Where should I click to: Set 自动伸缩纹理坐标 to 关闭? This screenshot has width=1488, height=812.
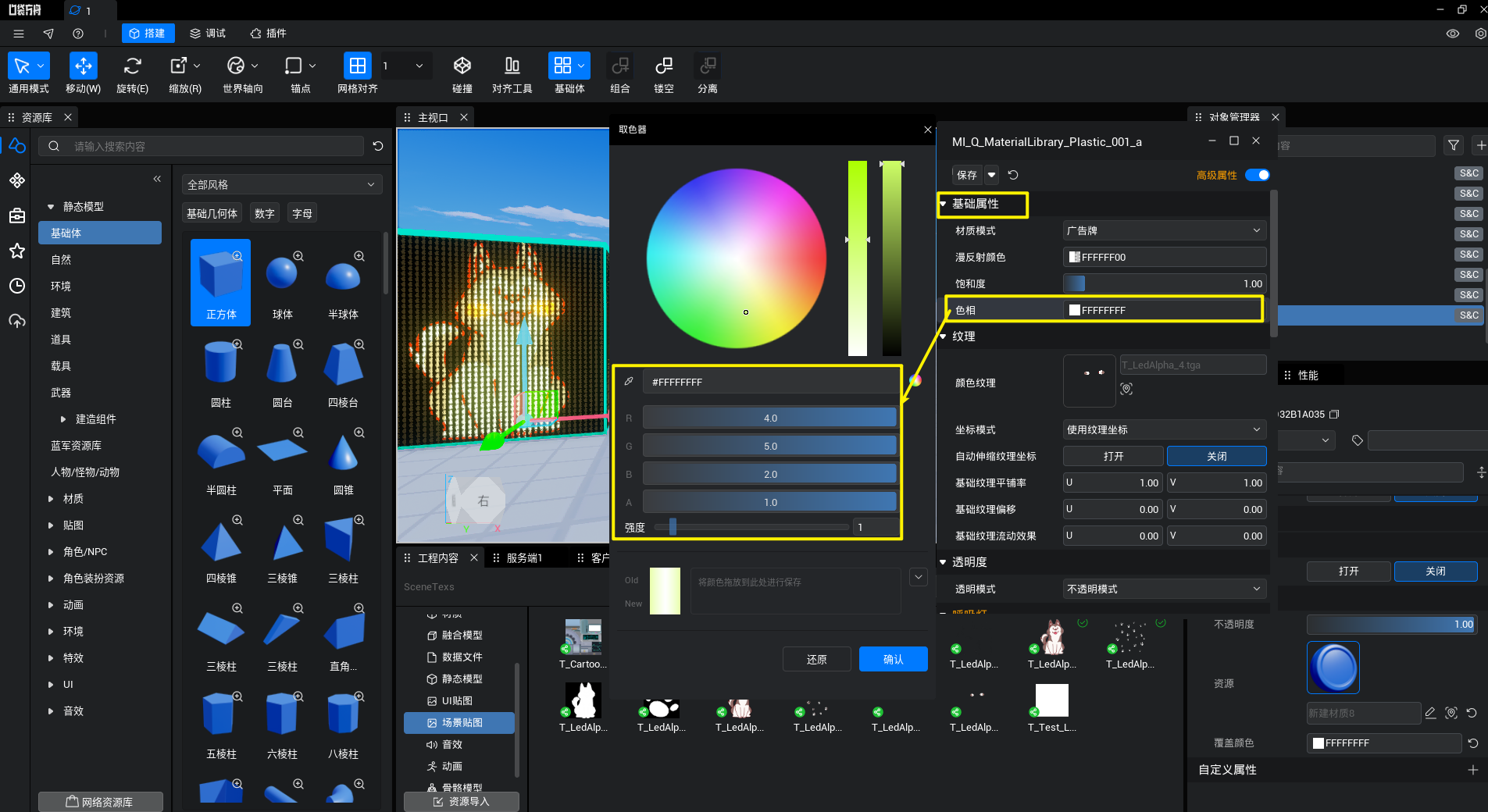click(x=1216, y=456)
